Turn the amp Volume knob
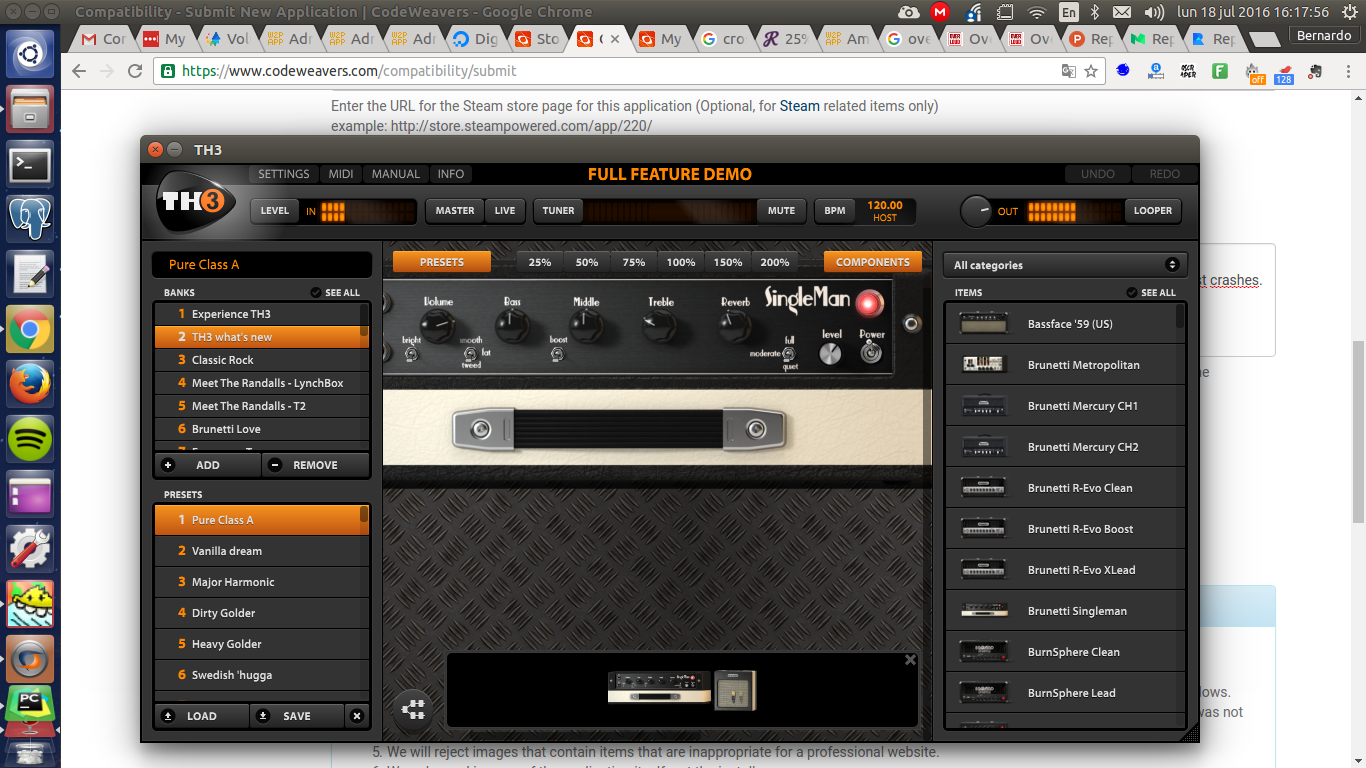The image size is (1366, 768). [x=437, y=323]
